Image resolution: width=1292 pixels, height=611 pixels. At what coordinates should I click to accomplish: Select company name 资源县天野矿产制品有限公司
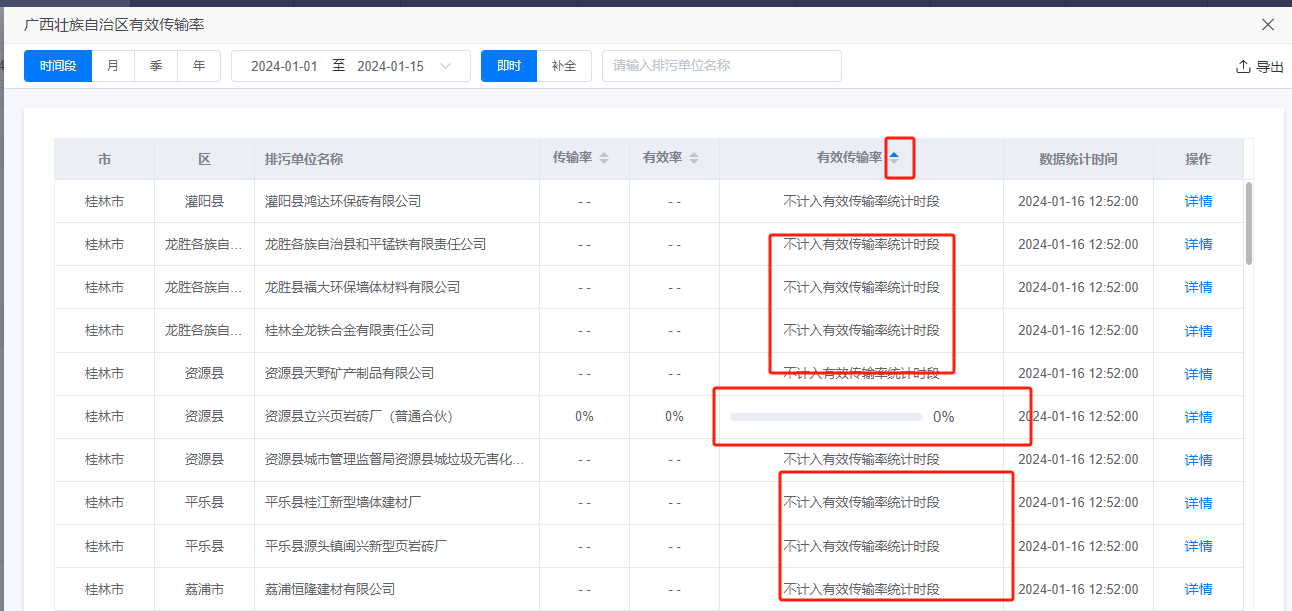[349, 373]
